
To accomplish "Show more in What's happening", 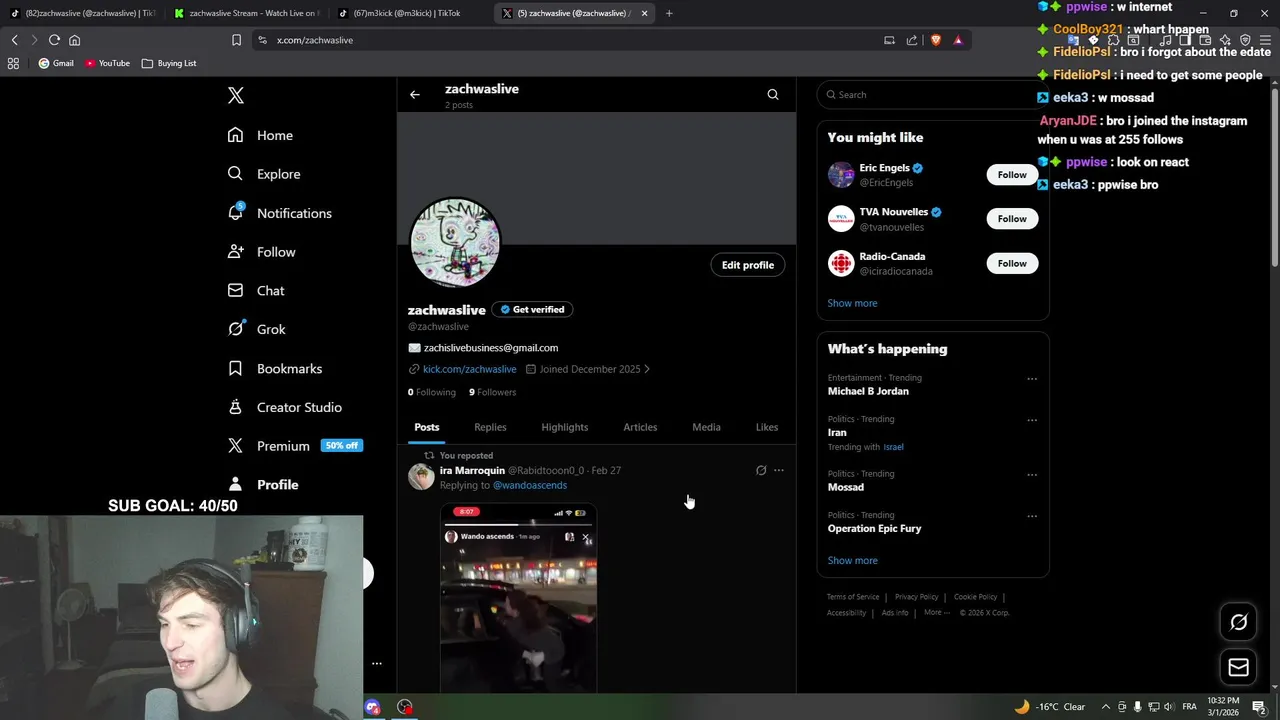I will tap(852, 561).
